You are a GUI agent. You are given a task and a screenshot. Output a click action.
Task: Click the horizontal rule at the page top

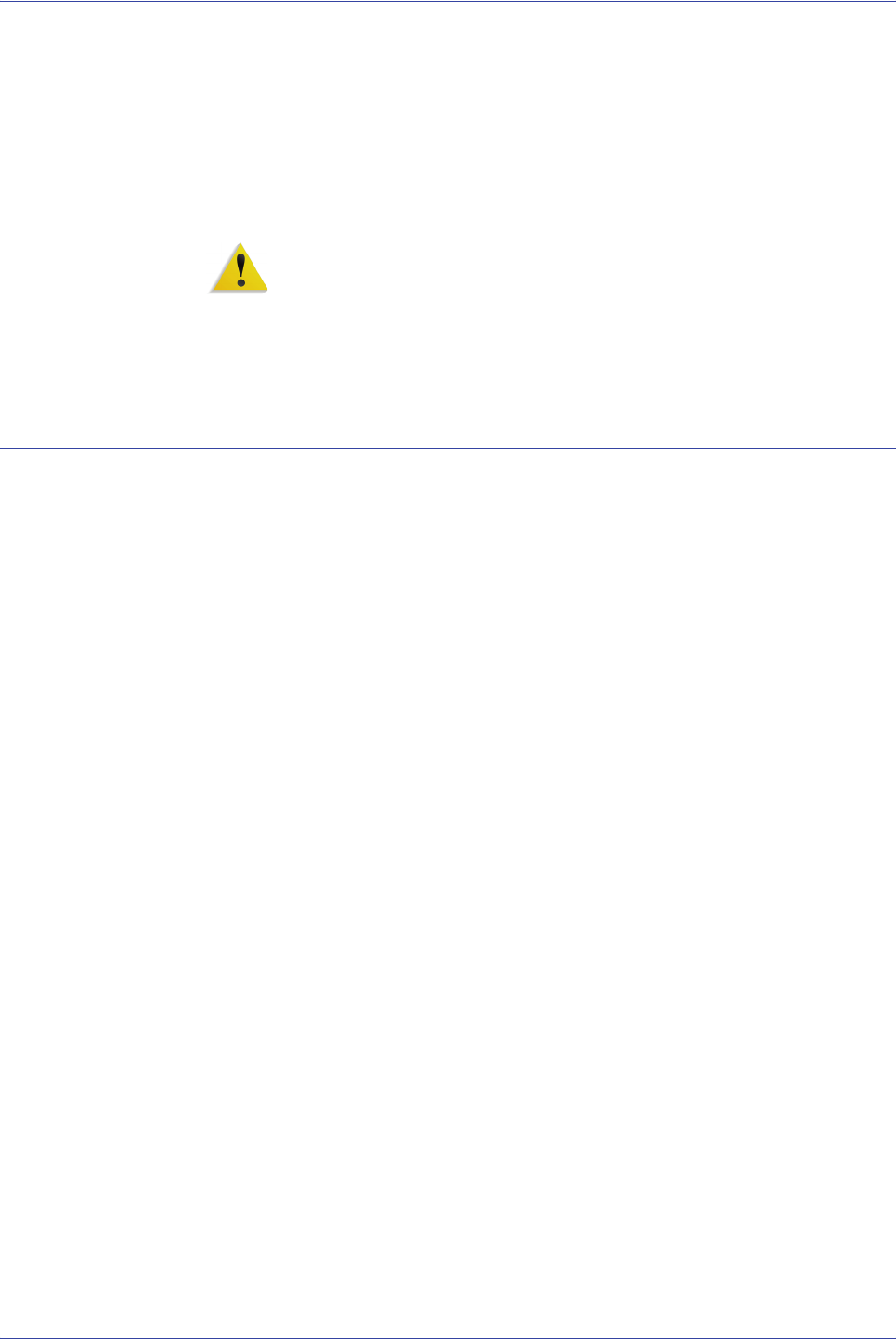tap(448, 1)
